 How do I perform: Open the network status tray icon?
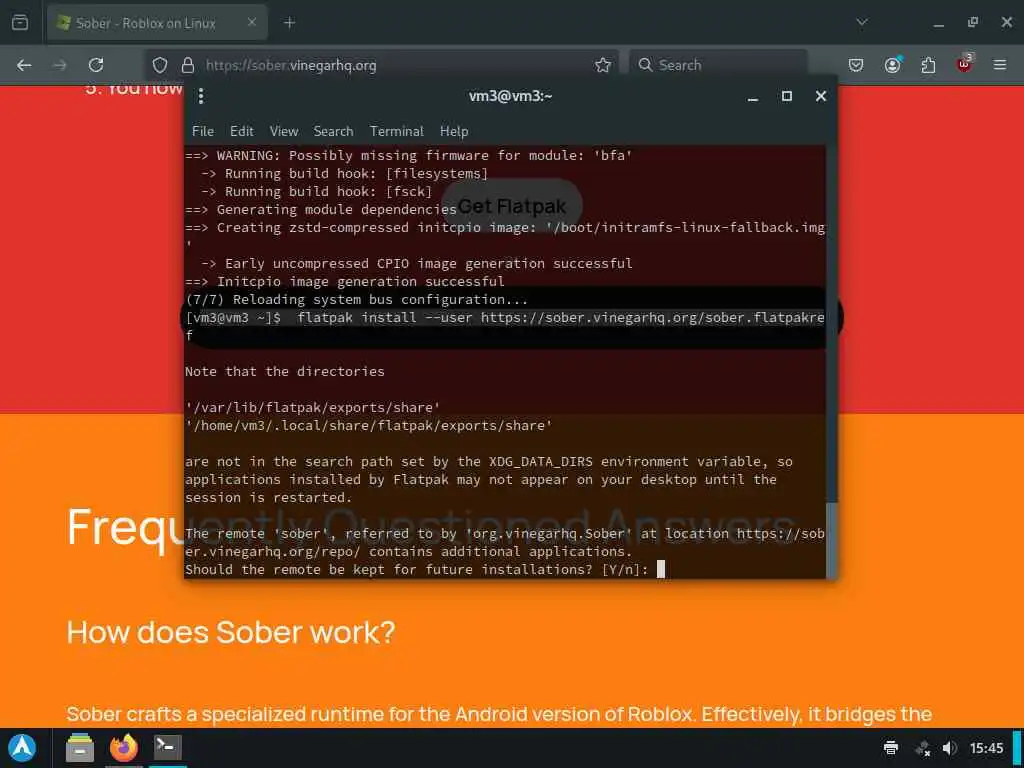pos(923,748)
